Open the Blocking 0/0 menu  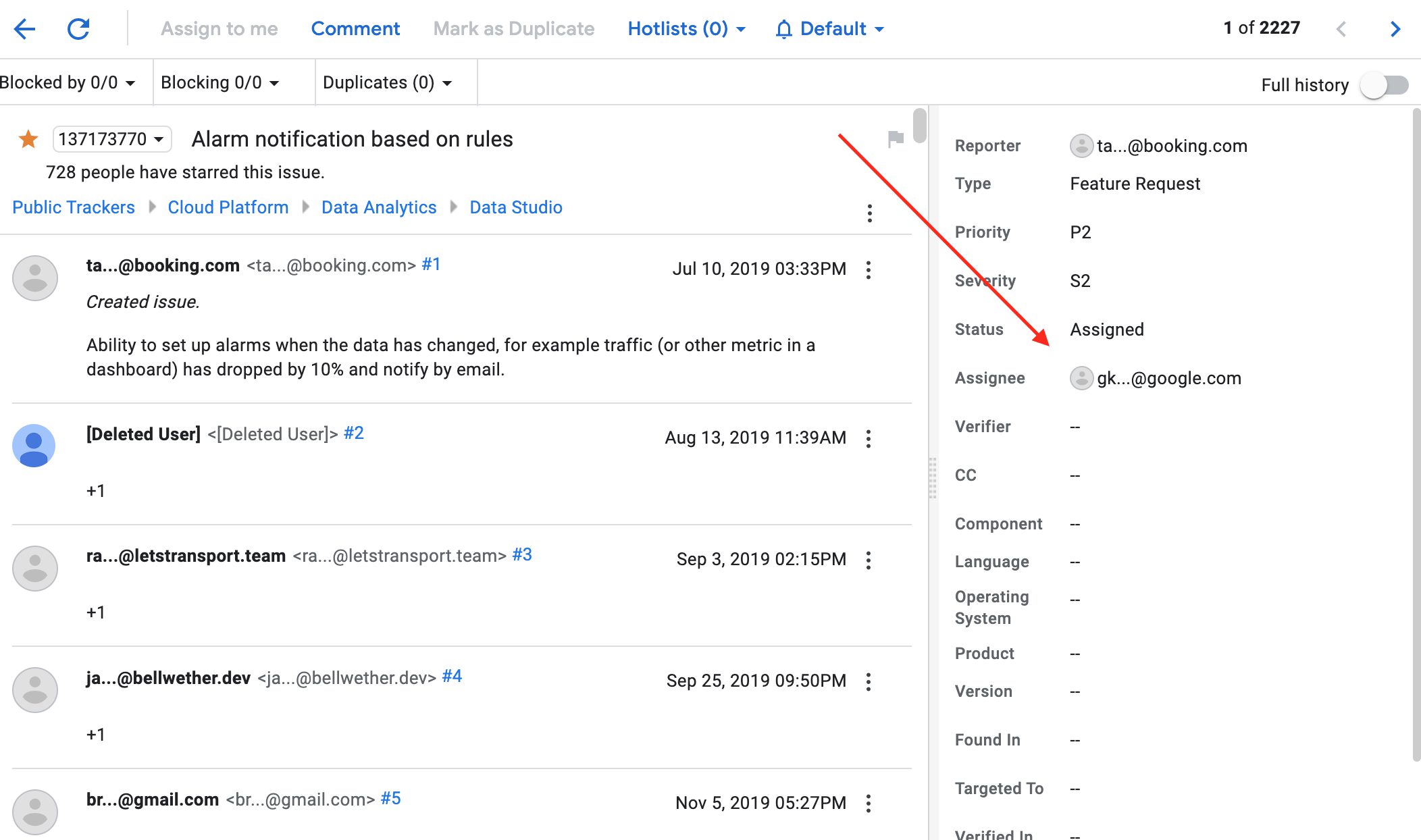[x=219, y=82]
